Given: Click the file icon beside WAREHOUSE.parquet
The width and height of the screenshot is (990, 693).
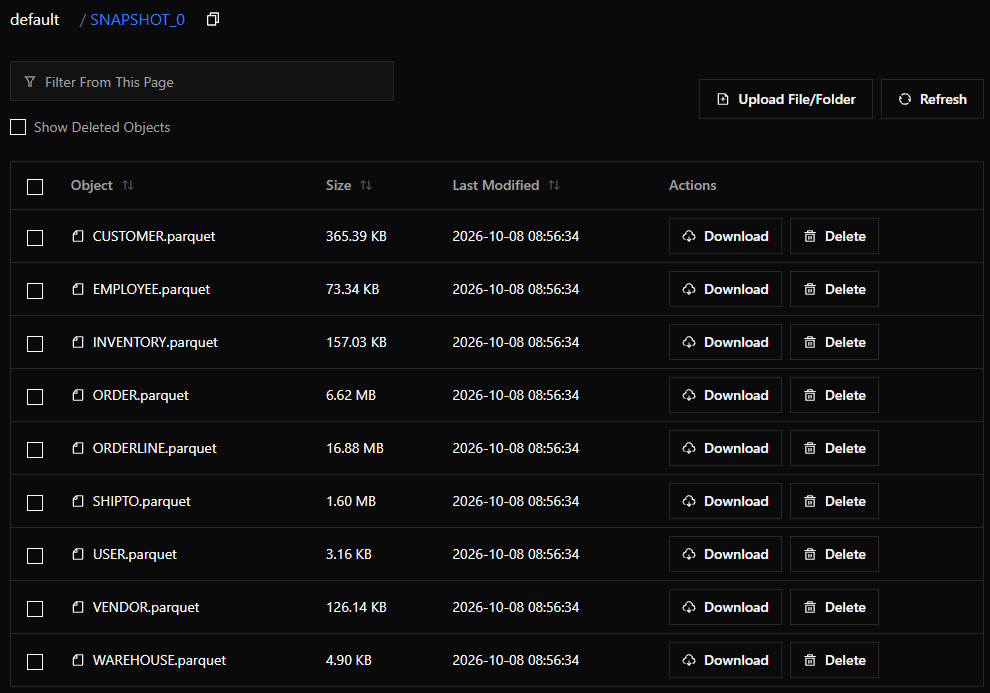Looking at the screenshot, I should click(78, 660).
